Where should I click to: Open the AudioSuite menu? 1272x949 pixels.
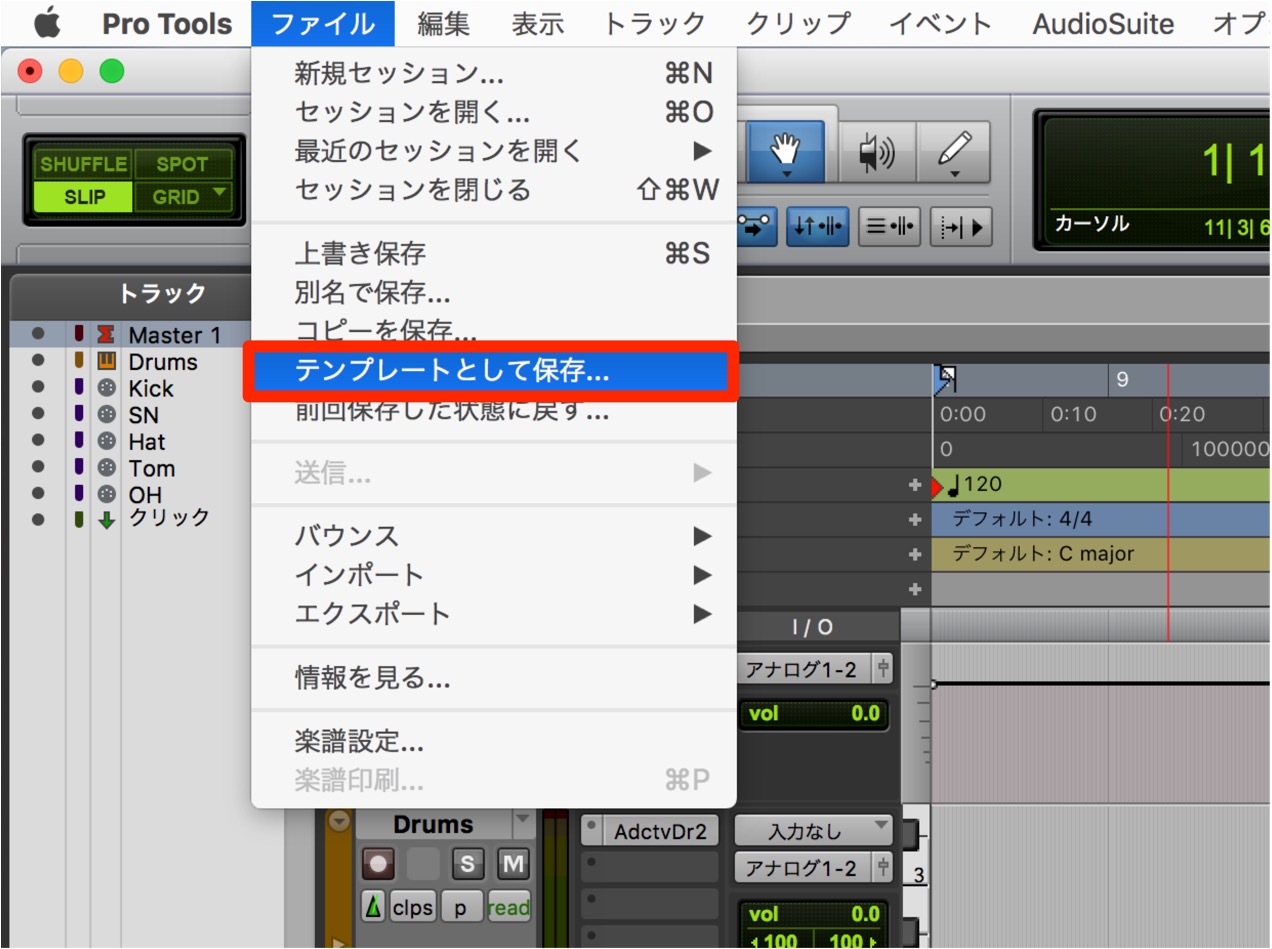pyautogui.click(x=1103, y=23)
